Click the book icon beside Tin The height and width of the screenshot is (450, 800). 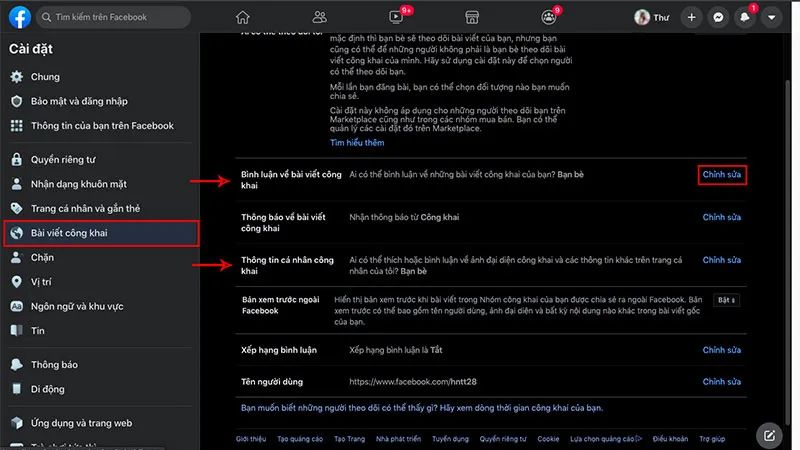pos(17,331)
